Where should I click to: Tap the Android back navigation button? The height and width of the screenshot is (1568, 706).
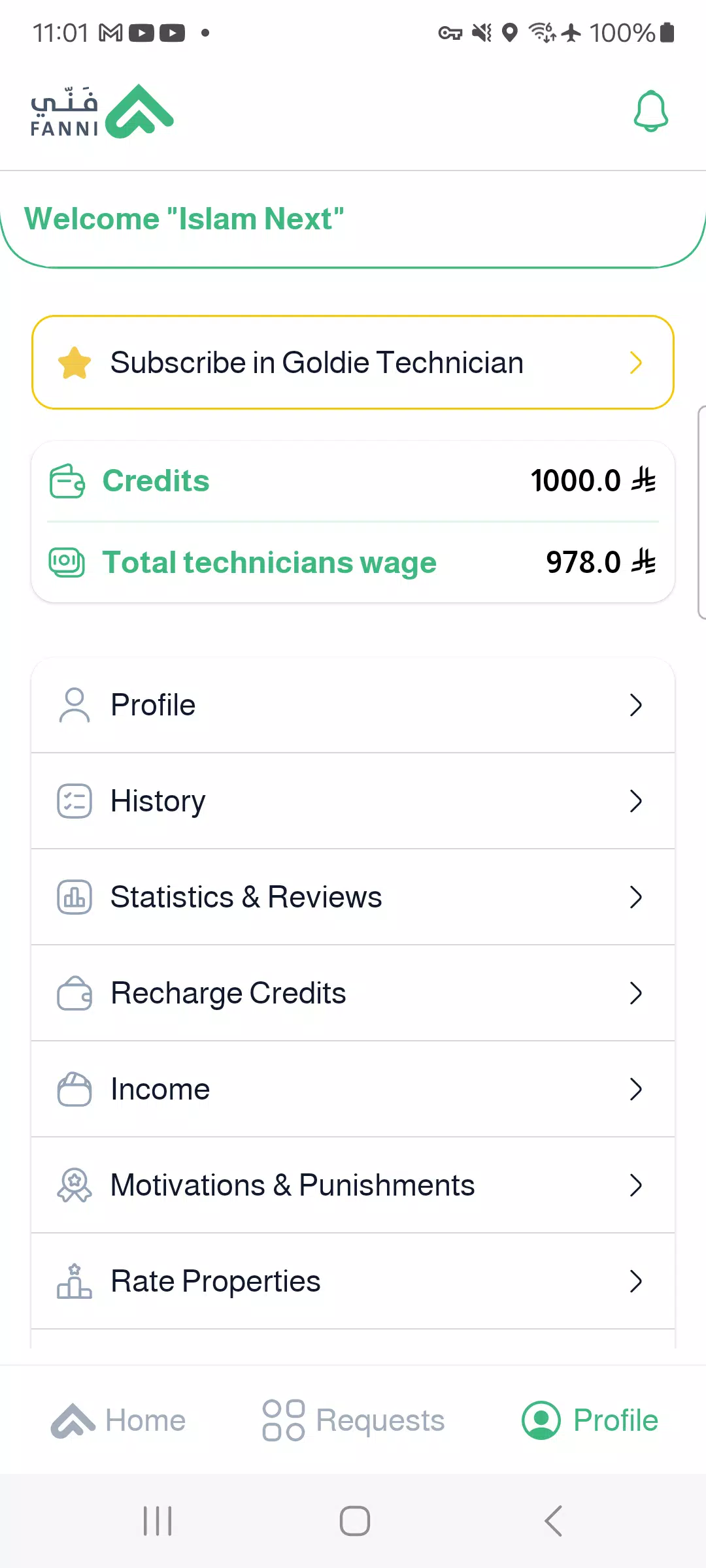[x=554, y=1521]
